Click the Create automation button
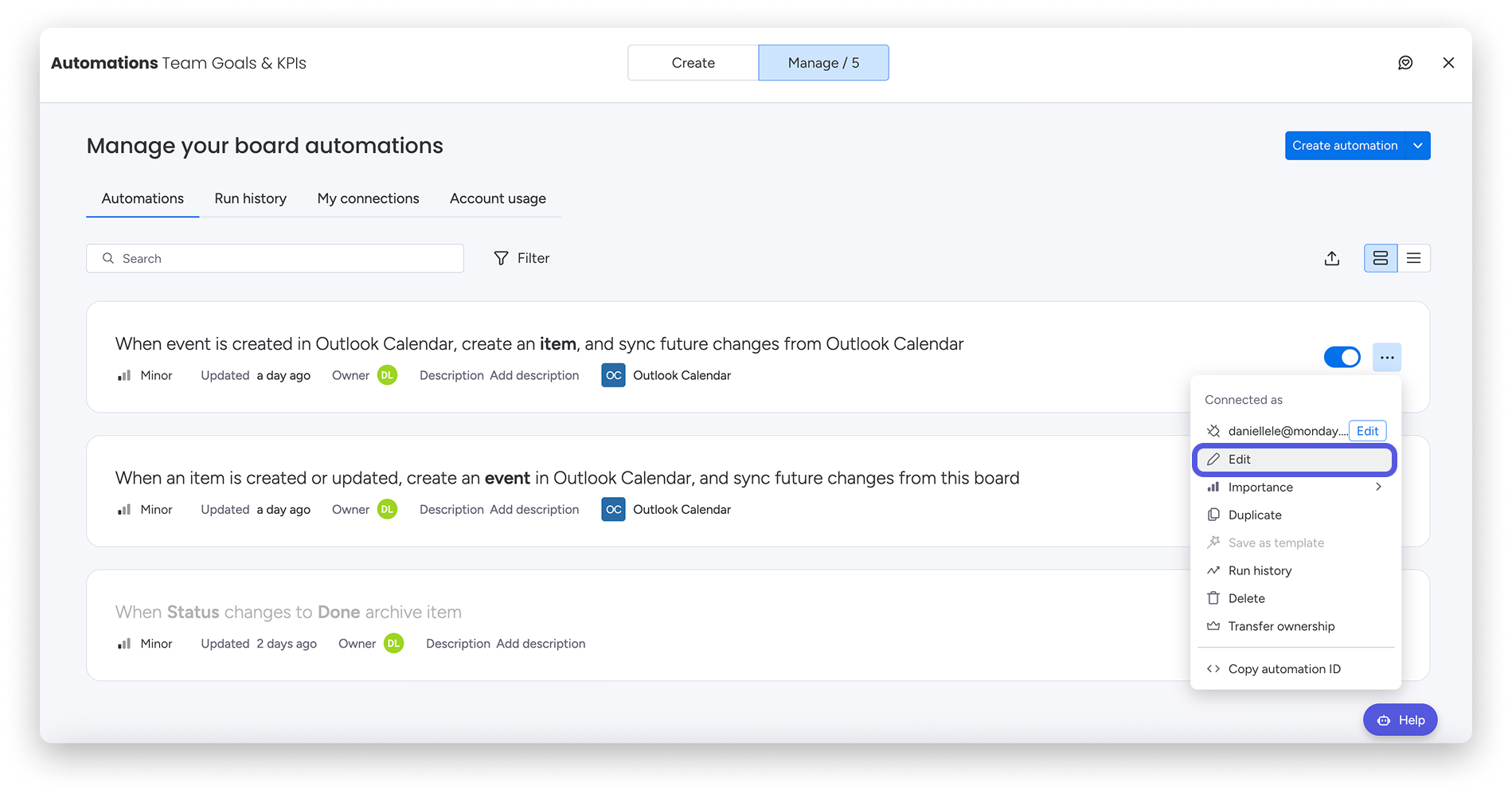Image resolution: width=1512 pixels, height=795 pixels. [1345, 146]
